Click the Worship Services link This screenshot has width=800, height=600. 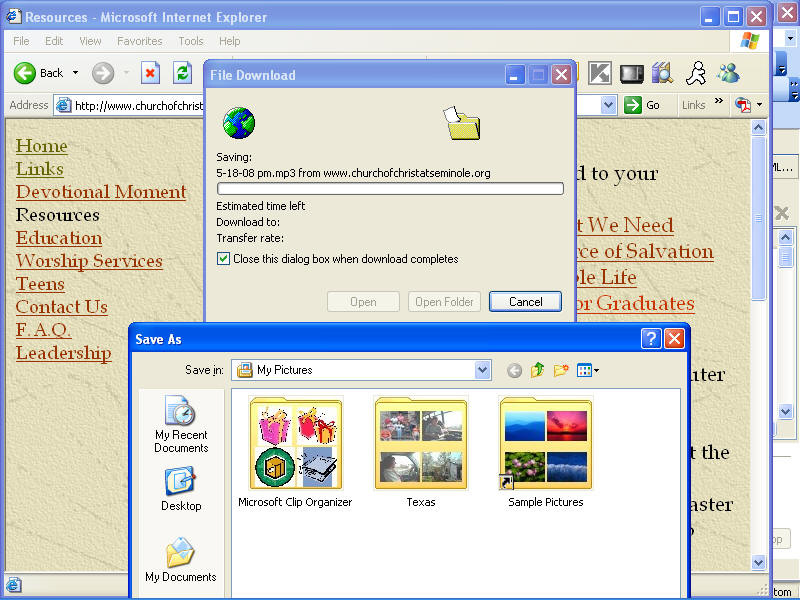tap(89, 261)
